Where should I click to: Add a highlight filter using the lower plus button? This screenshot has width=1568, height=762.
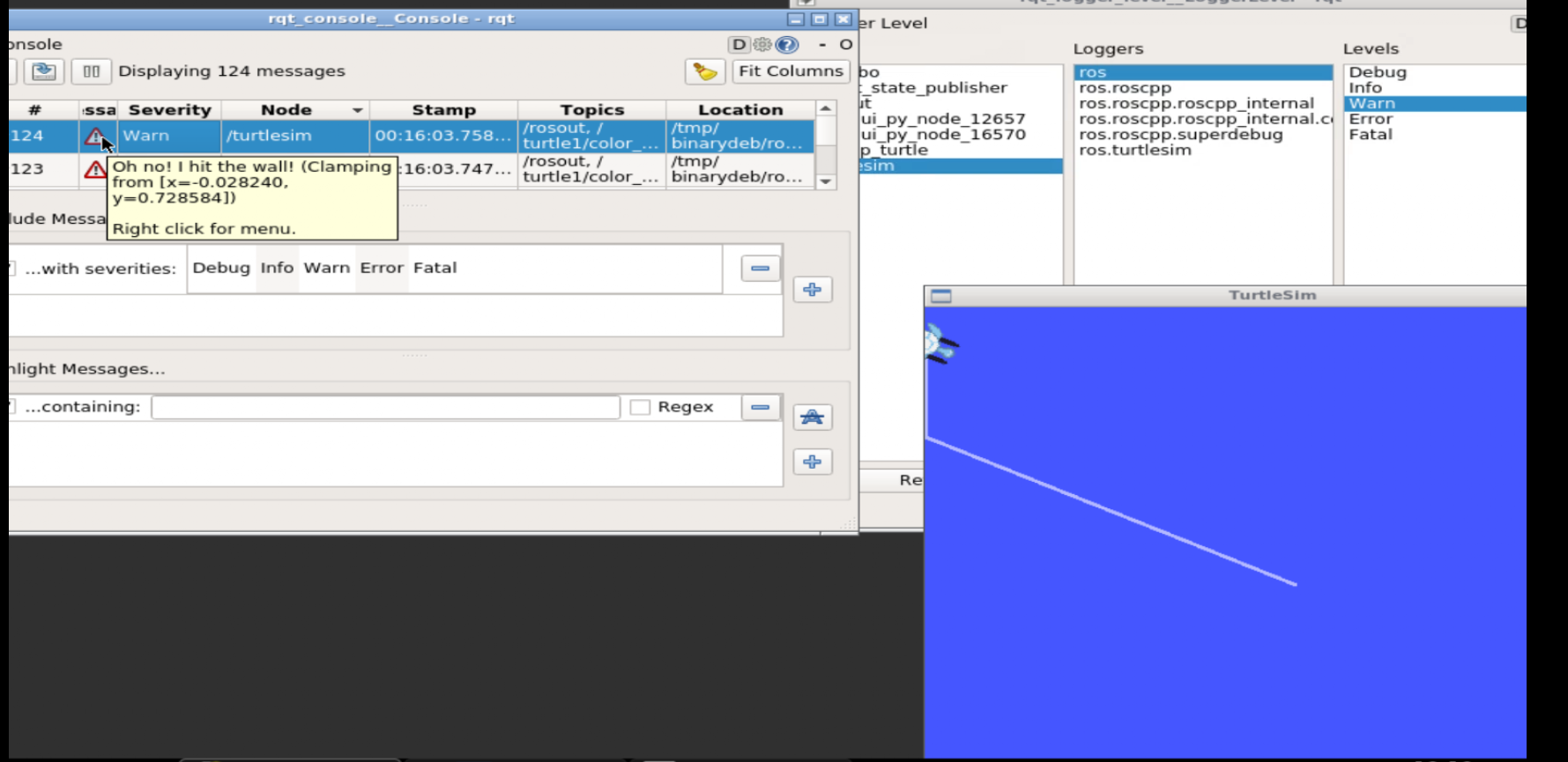coord(812,462)
